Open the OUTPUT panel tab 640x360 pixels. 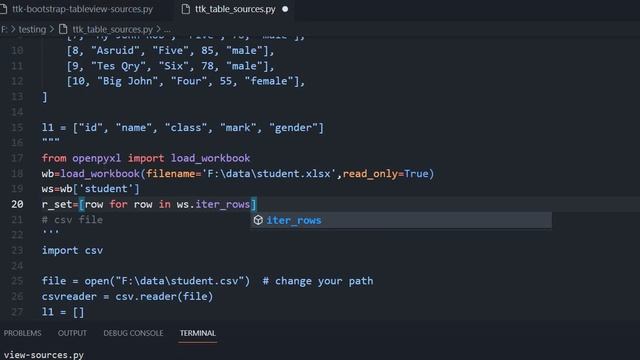tap(72, 333)
